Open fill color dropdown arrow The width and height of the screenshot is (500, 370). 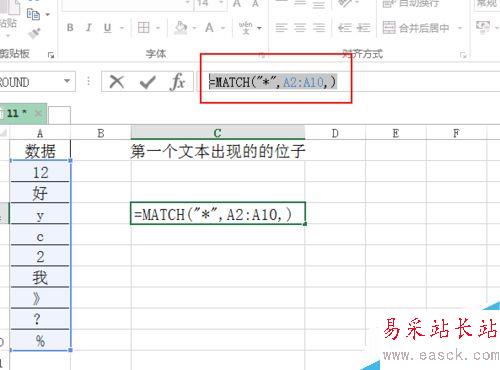tap(194, 28)
